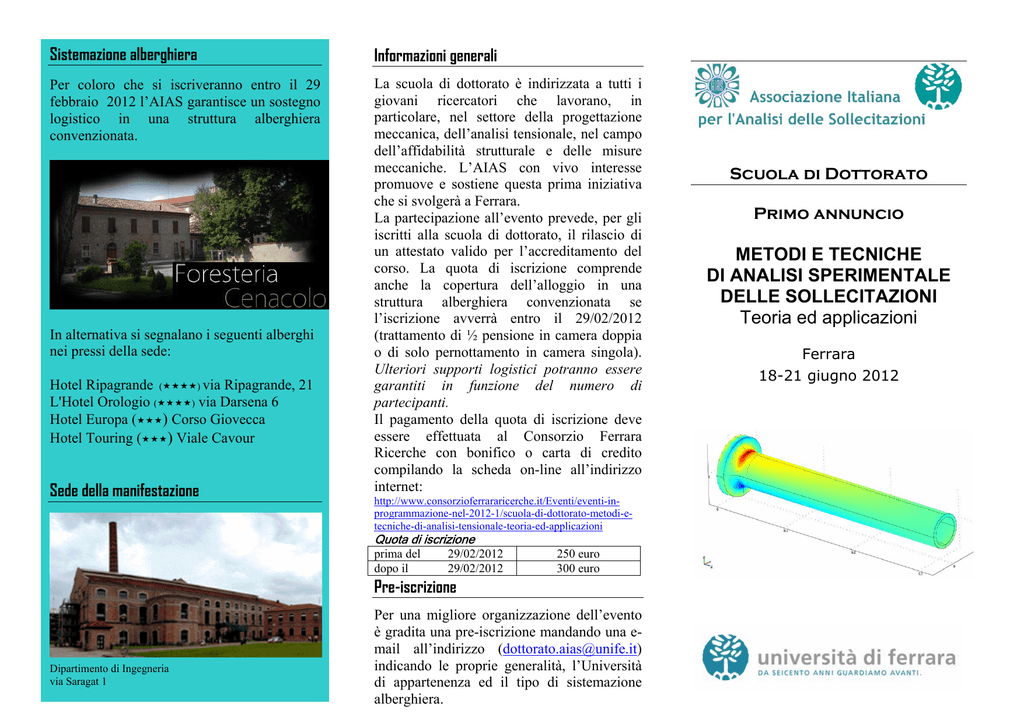Select the 'Quota di iscrizione' label
The image size is (1024, 724).
pos(424,540)
